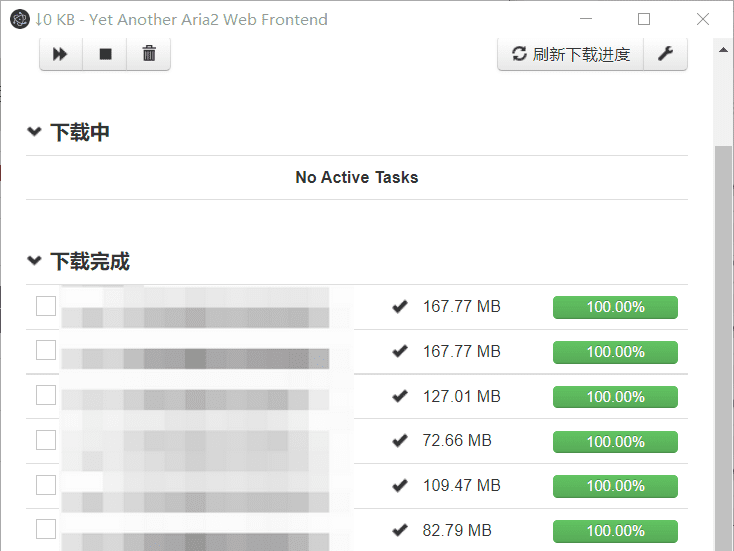Collapse the 下载完成 section chevron

tap(35, 262)
